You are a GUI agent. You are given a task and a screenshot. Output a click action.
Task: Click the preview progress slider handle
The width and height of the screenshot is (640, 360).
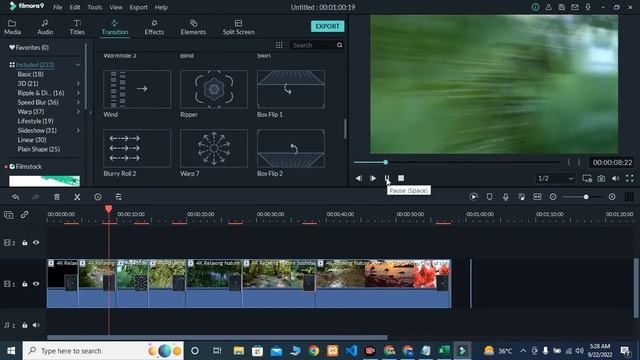[386, 162]
